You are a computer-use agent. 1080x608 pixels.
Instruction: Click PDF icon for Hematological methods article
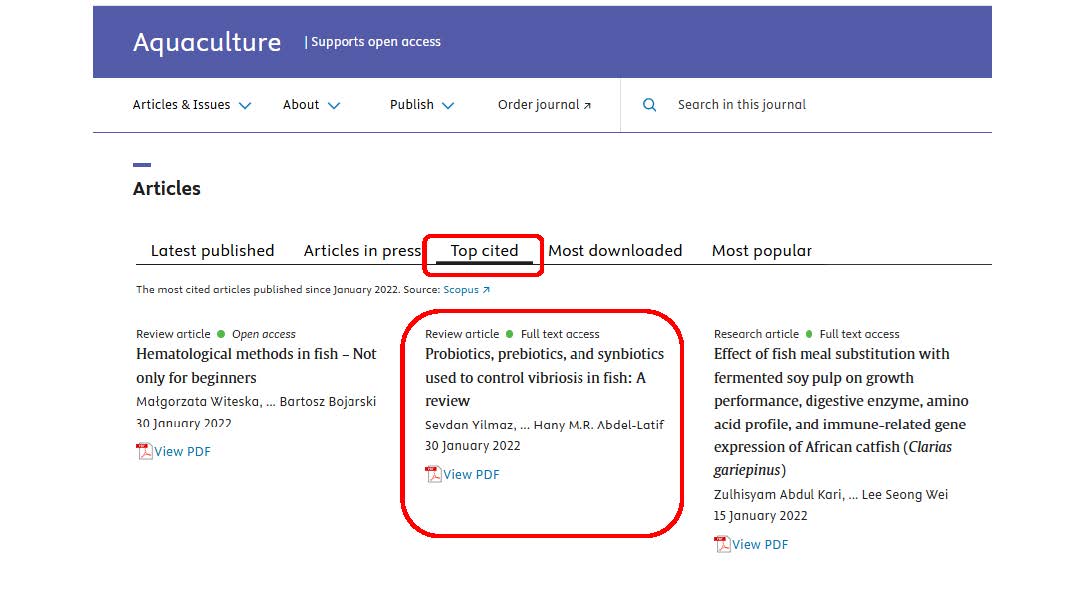click(144, 451)
